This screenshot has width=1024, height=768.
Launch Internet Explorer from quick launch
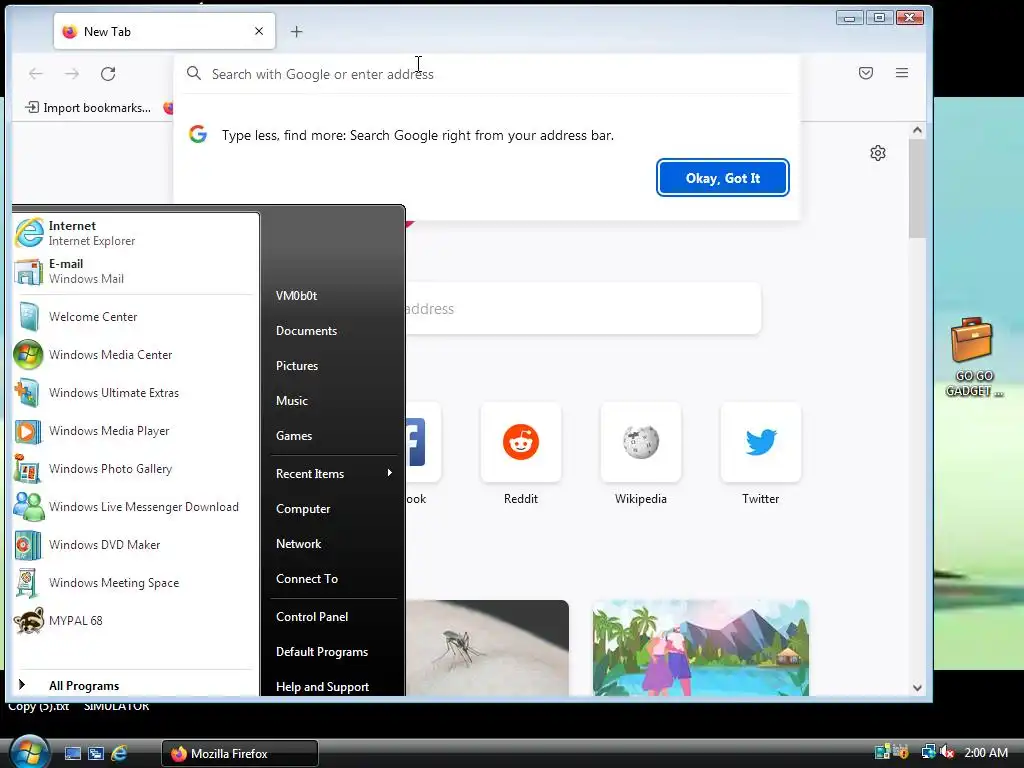click(119, 753)
